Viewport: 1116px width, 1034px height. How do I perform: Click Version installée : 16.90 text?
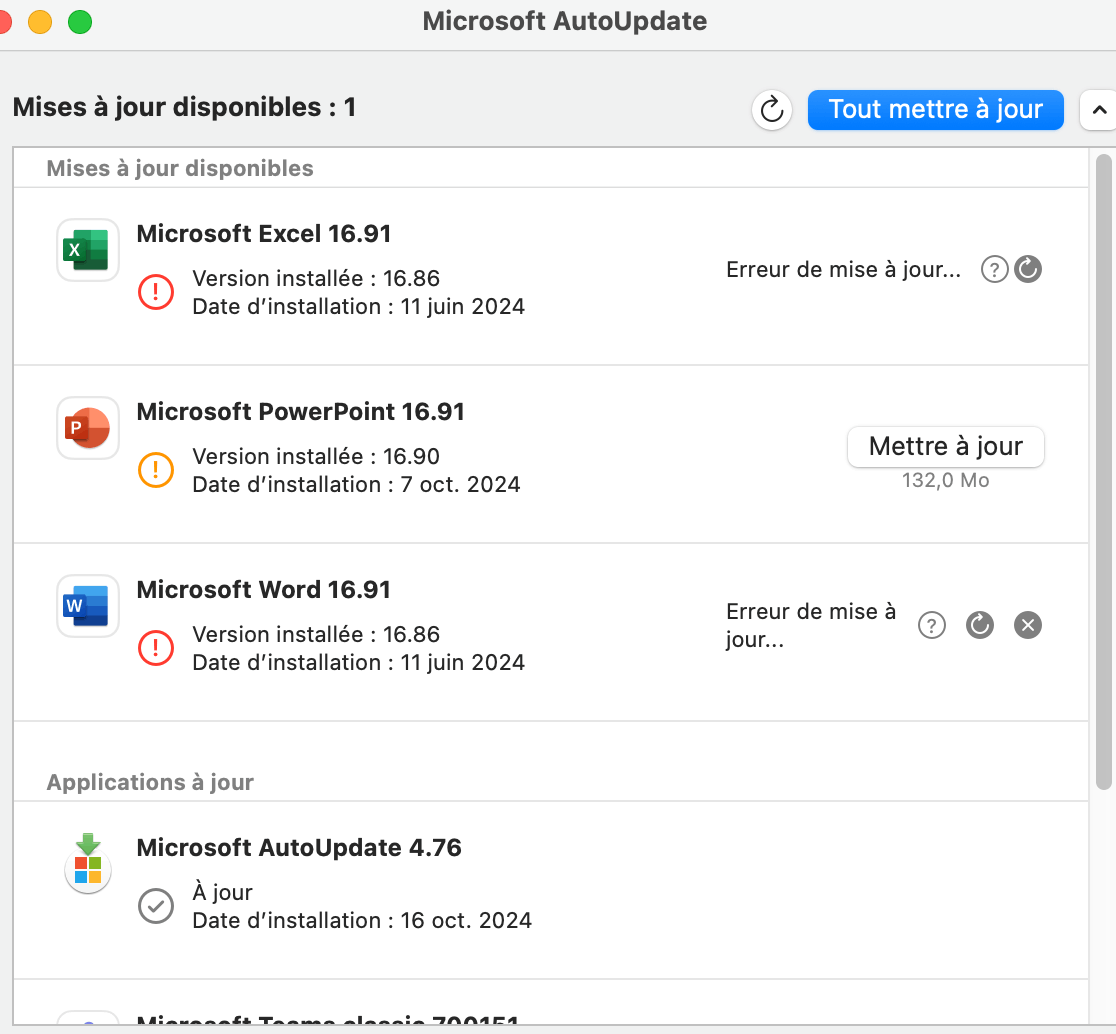[x=316, y=456]
